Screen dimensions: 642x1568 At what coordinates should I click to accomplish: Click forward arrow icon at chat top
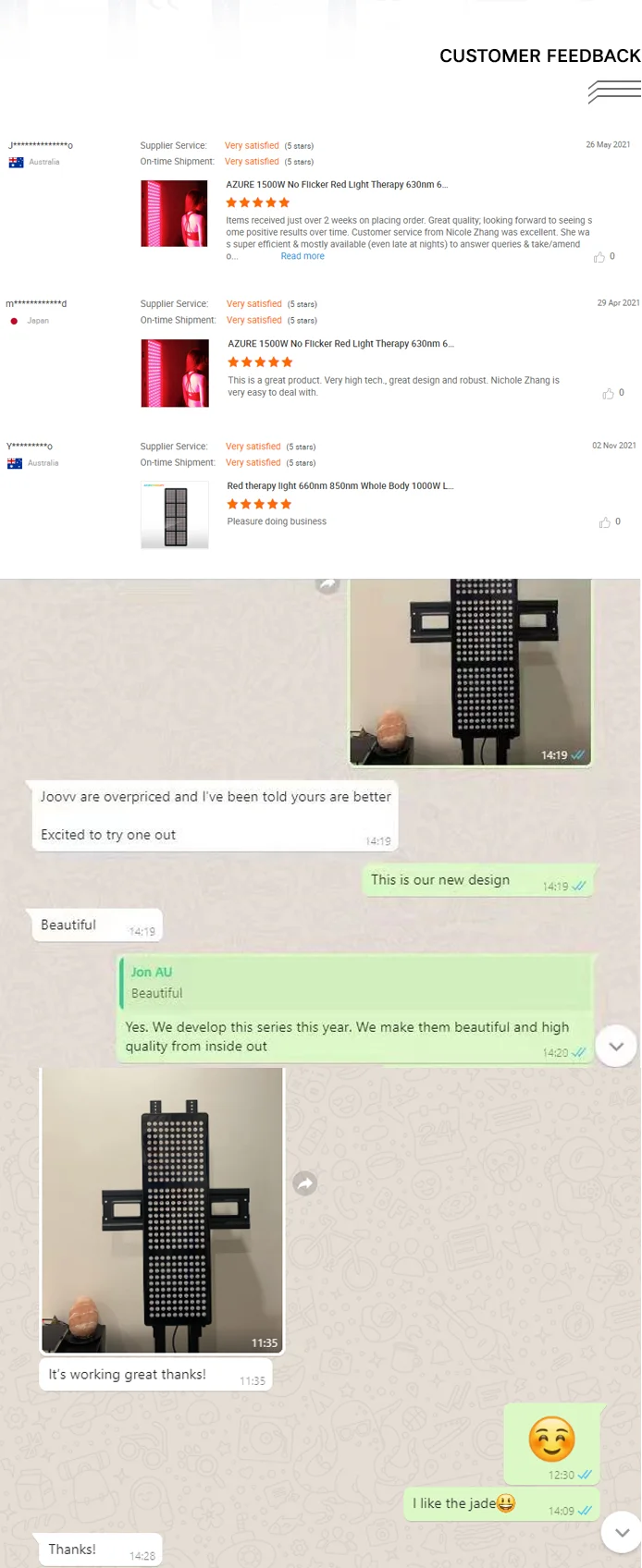pyautogui.click(x=327, y=584)
